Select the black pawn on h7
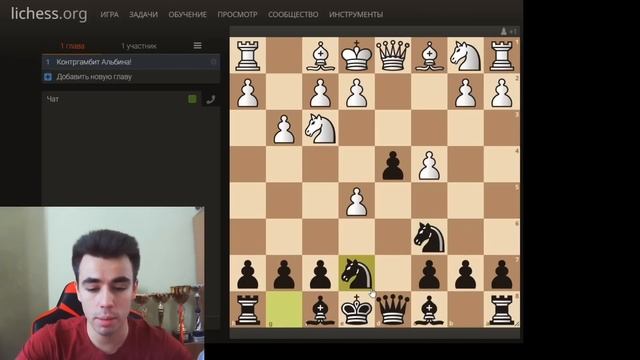This screenshot has width=640, height=360. point(248,273)
